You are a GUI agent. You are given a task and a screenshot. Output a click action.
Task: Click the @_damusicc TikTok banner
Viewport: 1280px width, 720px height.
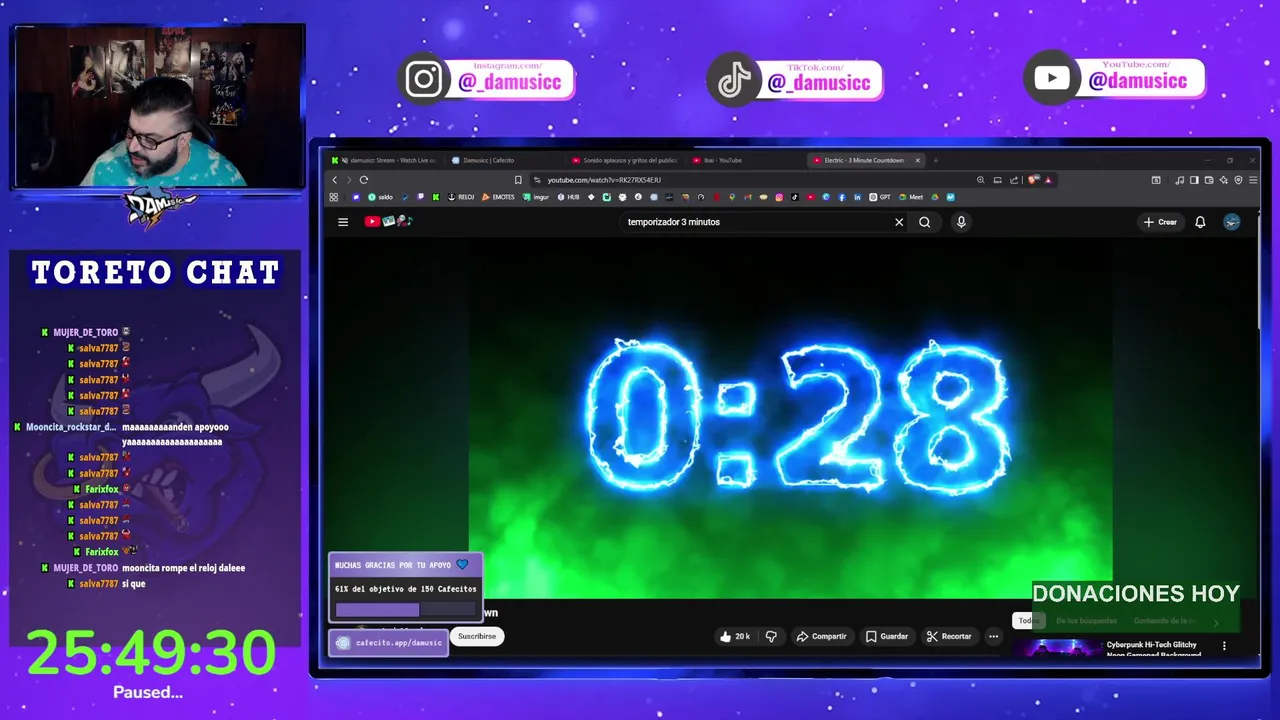coord(795,80)
